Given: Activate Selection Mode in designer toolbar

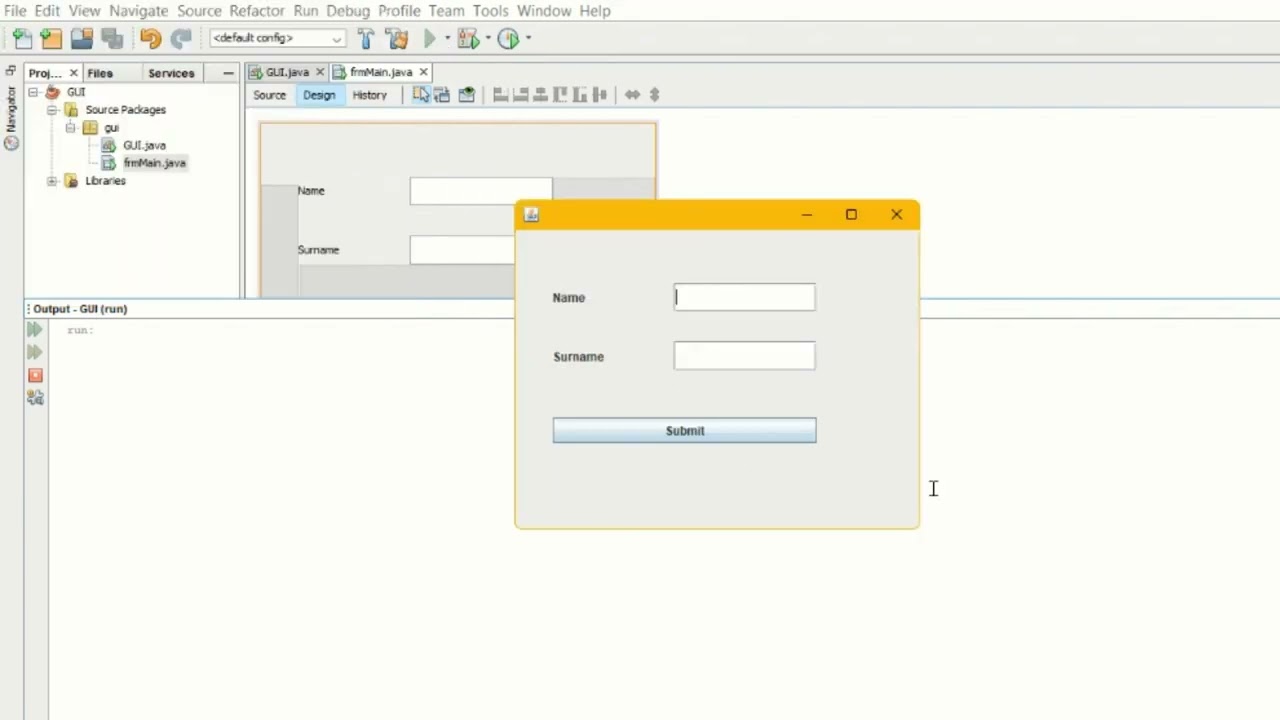Looking at the screenshot, I should point(421,94).
